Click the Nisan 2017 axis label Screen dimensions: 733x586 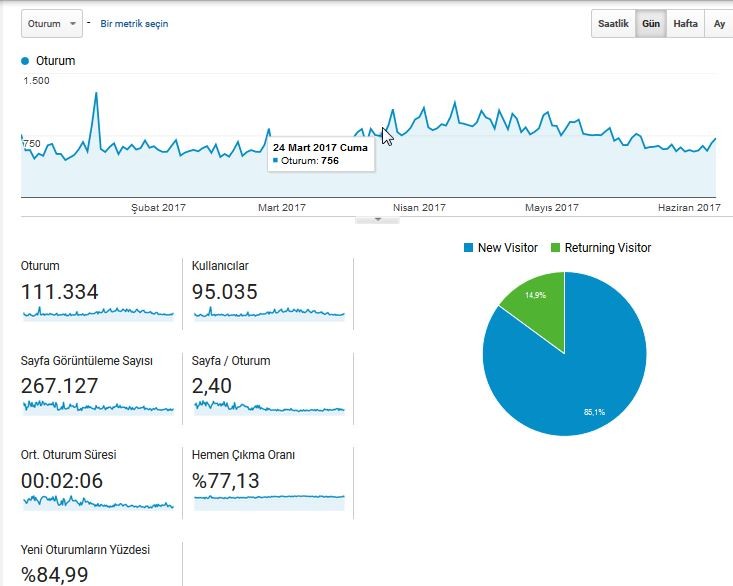point(419,207)
